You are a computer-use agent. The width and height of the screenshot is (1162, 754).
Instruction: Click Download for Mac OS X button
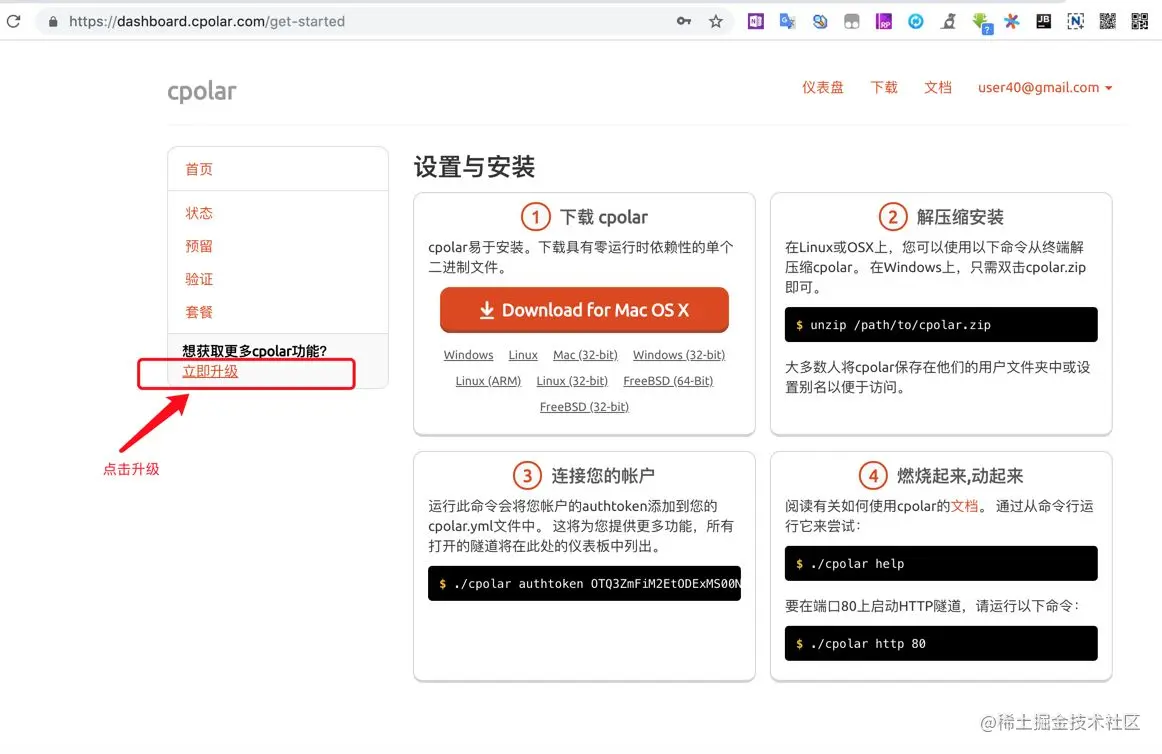tap(584, 310)
